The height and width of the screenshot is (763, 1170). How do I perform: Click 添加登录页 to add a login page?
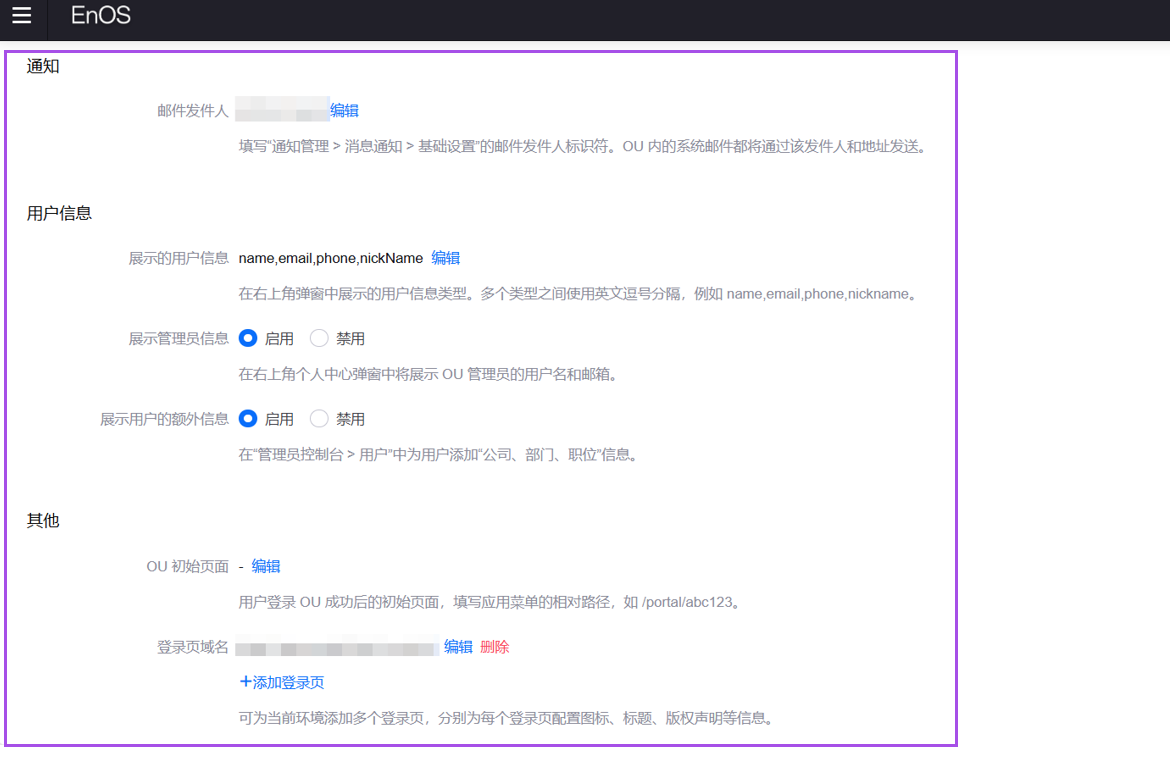tap(287, 681)
